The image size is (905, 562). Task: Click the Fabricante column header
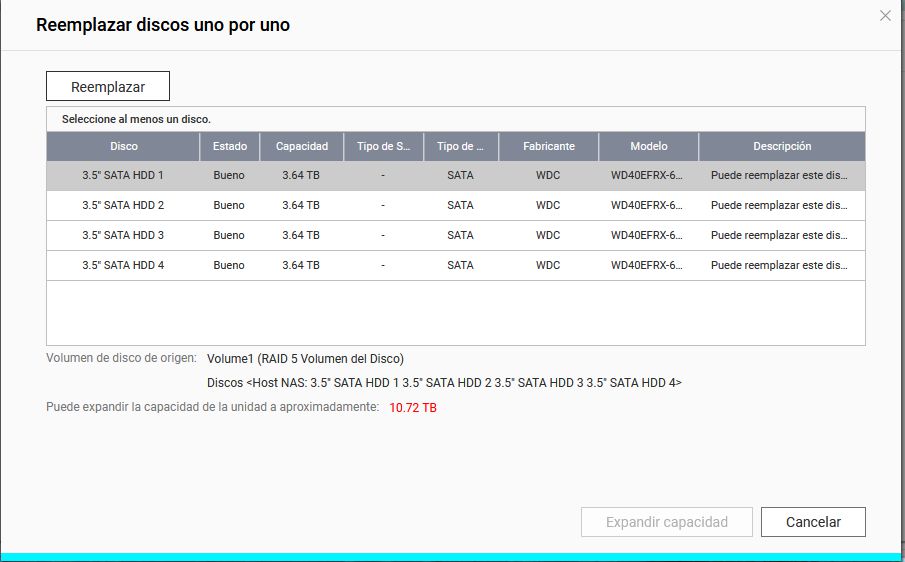549,146
